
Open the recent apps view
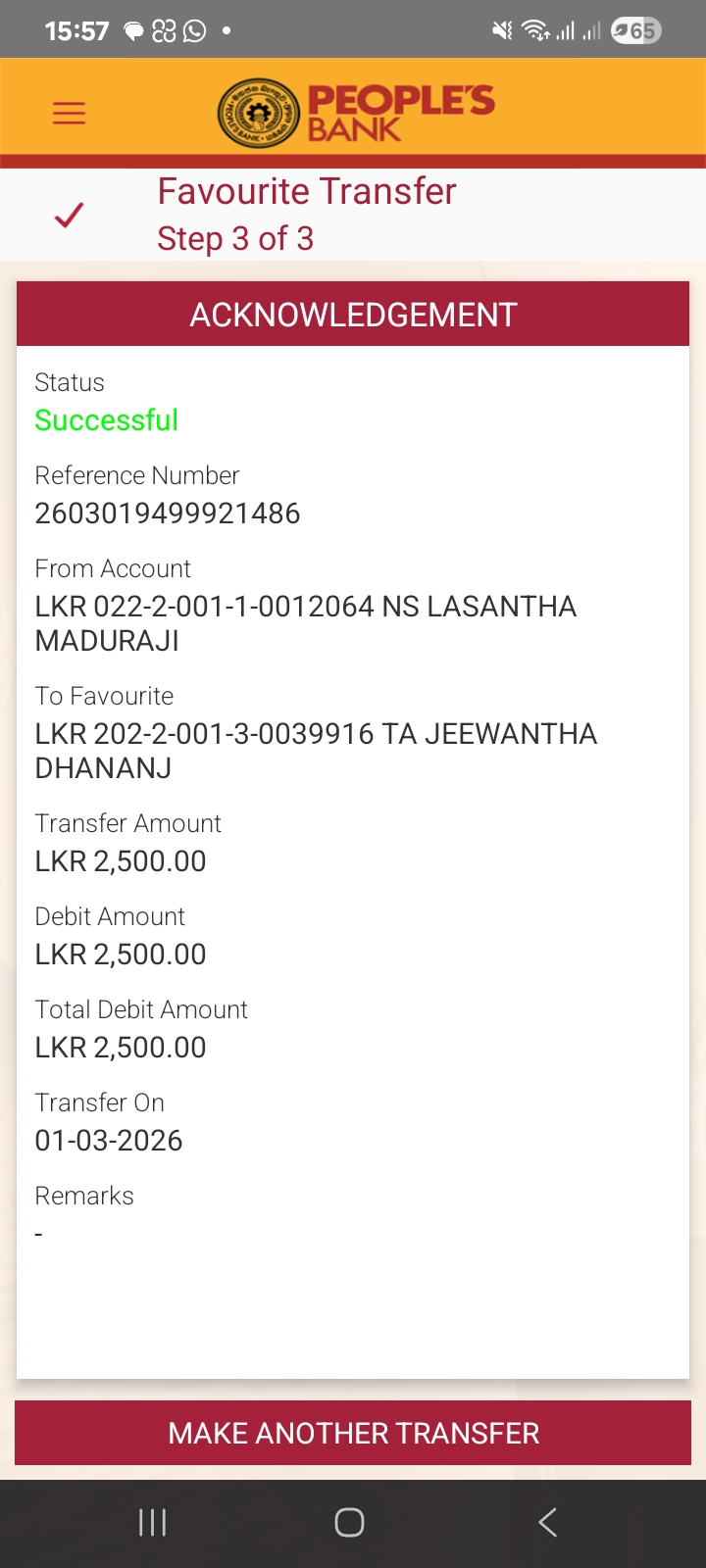point(152,1522)
